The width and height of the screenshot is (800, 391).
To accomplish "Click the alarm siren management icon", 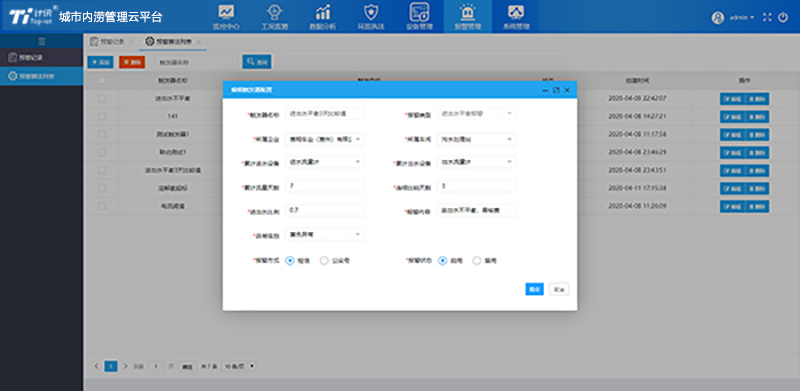I will [x=467, y=12].
